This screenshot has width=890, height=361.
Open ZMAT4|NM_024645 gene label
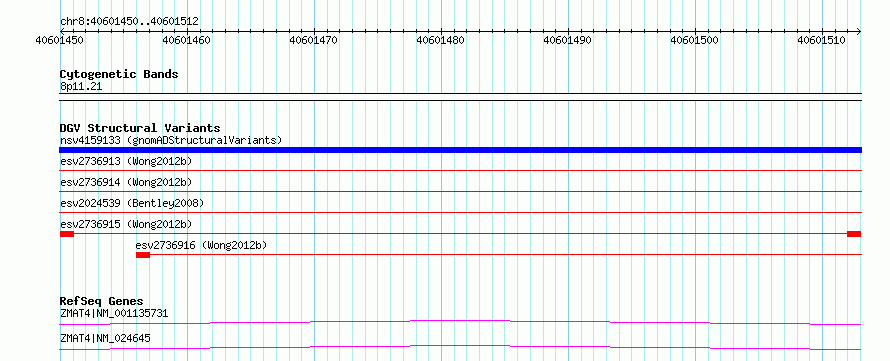pyautogui.click(x=105, y=339)
